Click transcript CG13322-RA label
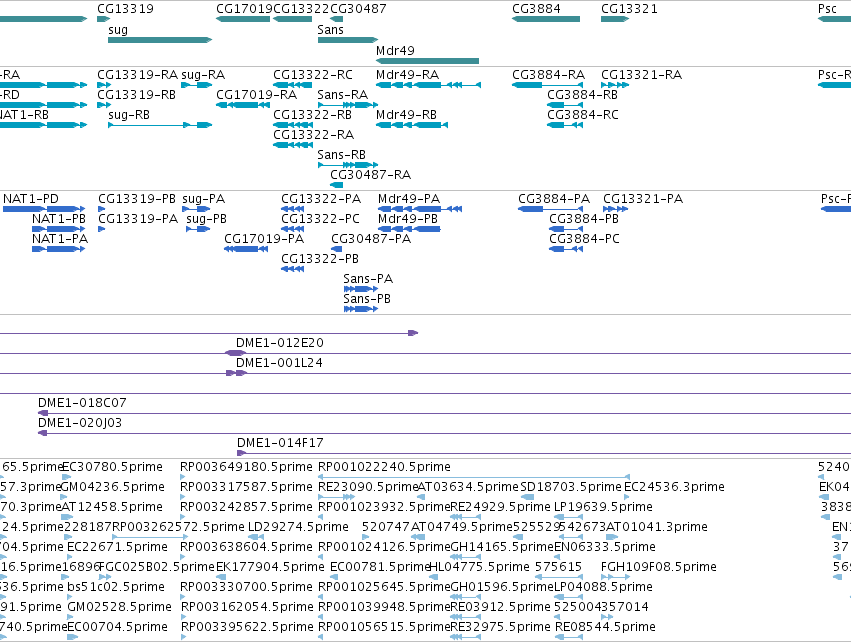This screenshot has height=642, width=851. 313,135
